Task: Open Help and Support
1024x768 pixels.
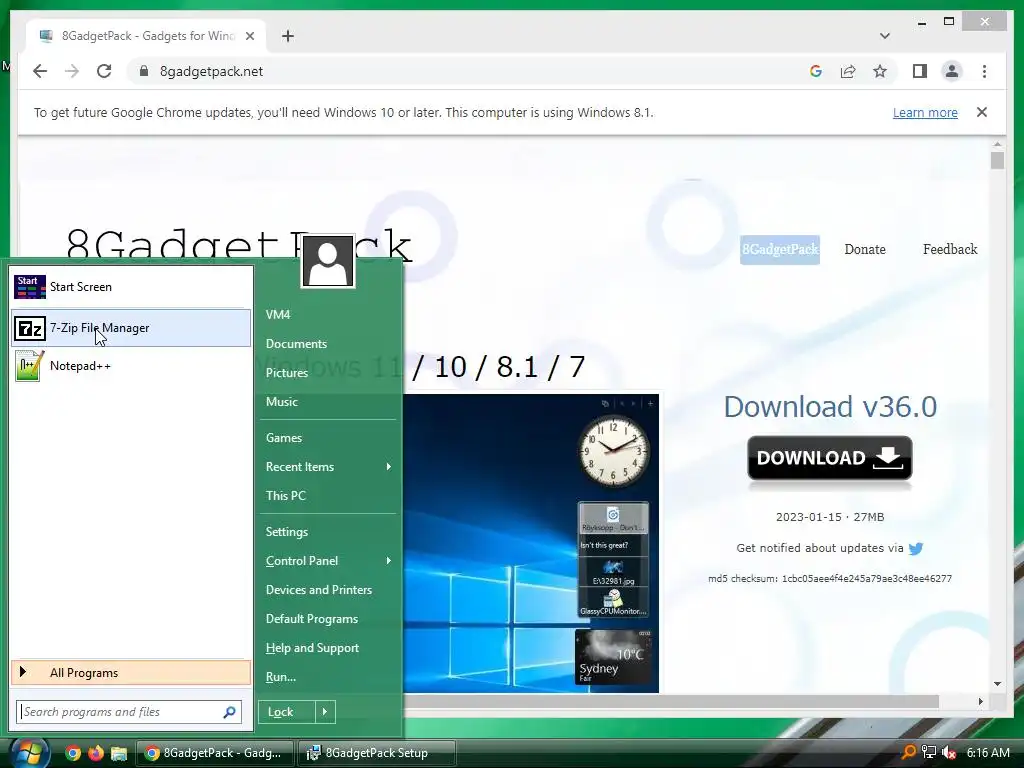Action: click(312, 648)
